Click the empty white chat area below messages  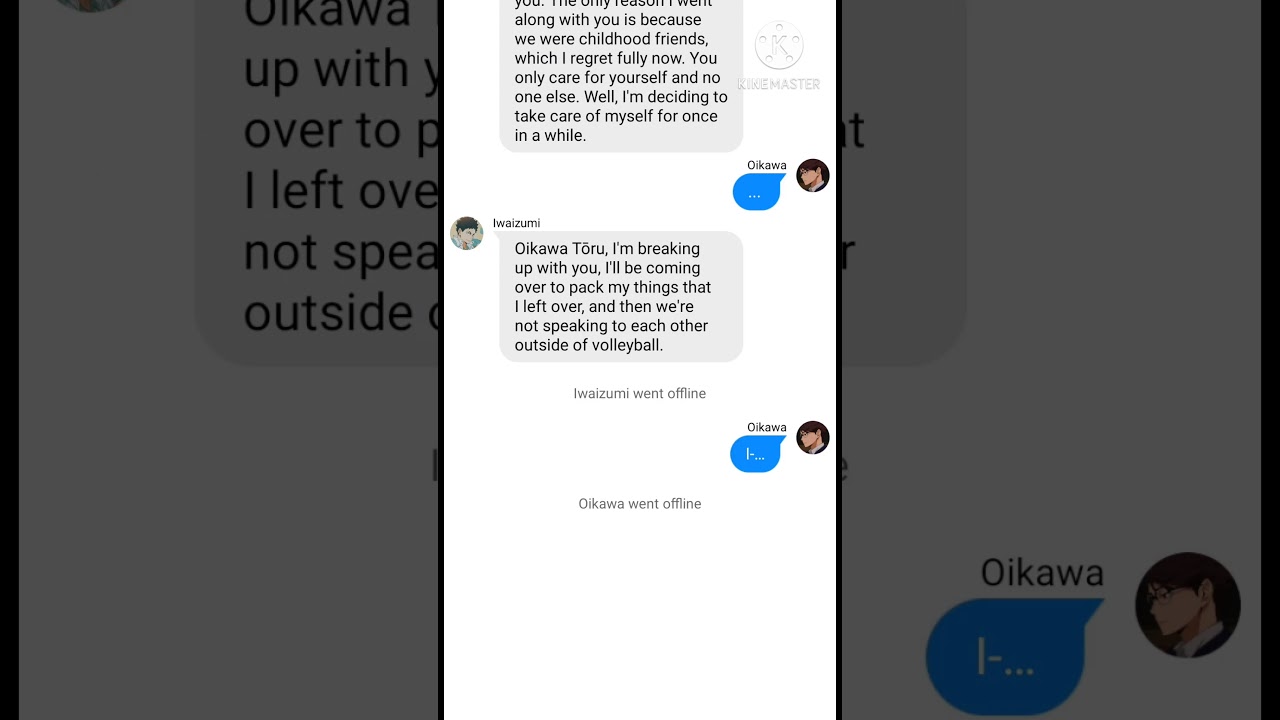pos(640,615)
